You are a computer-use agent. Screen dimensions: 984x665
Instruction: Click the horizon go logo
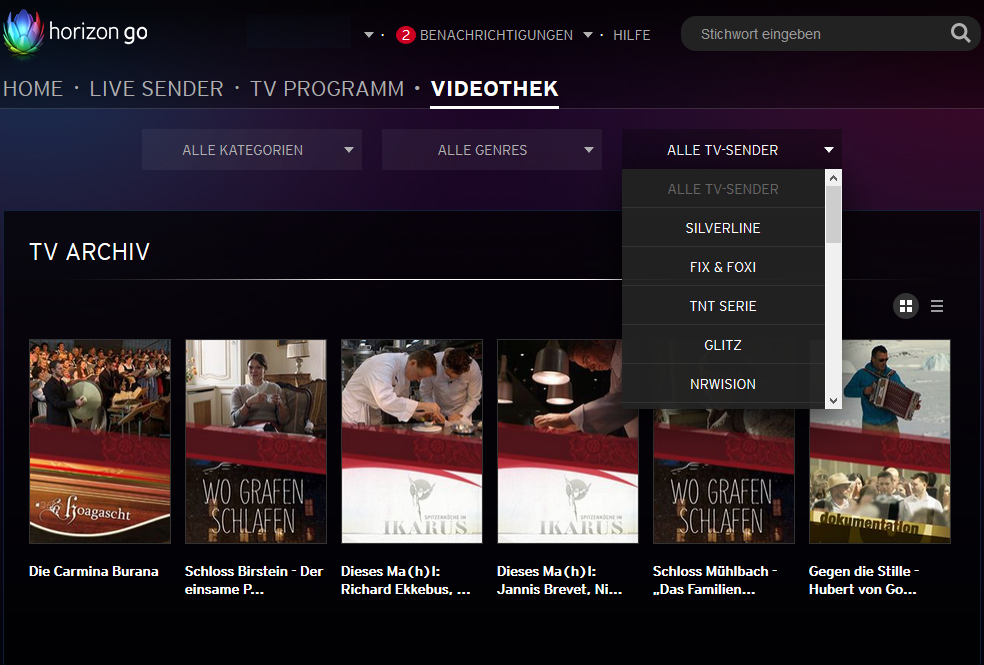pyautogui.click(x=75, y=32)
